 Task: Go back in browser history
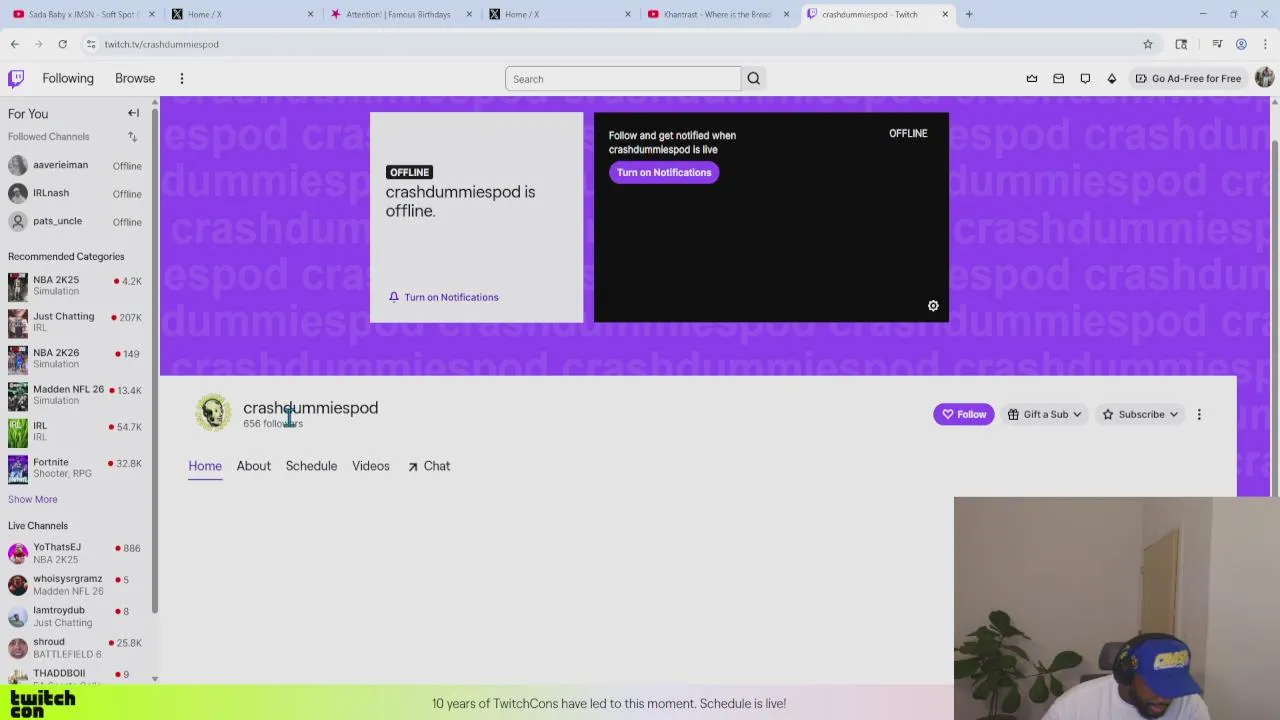tap(14, 44)
